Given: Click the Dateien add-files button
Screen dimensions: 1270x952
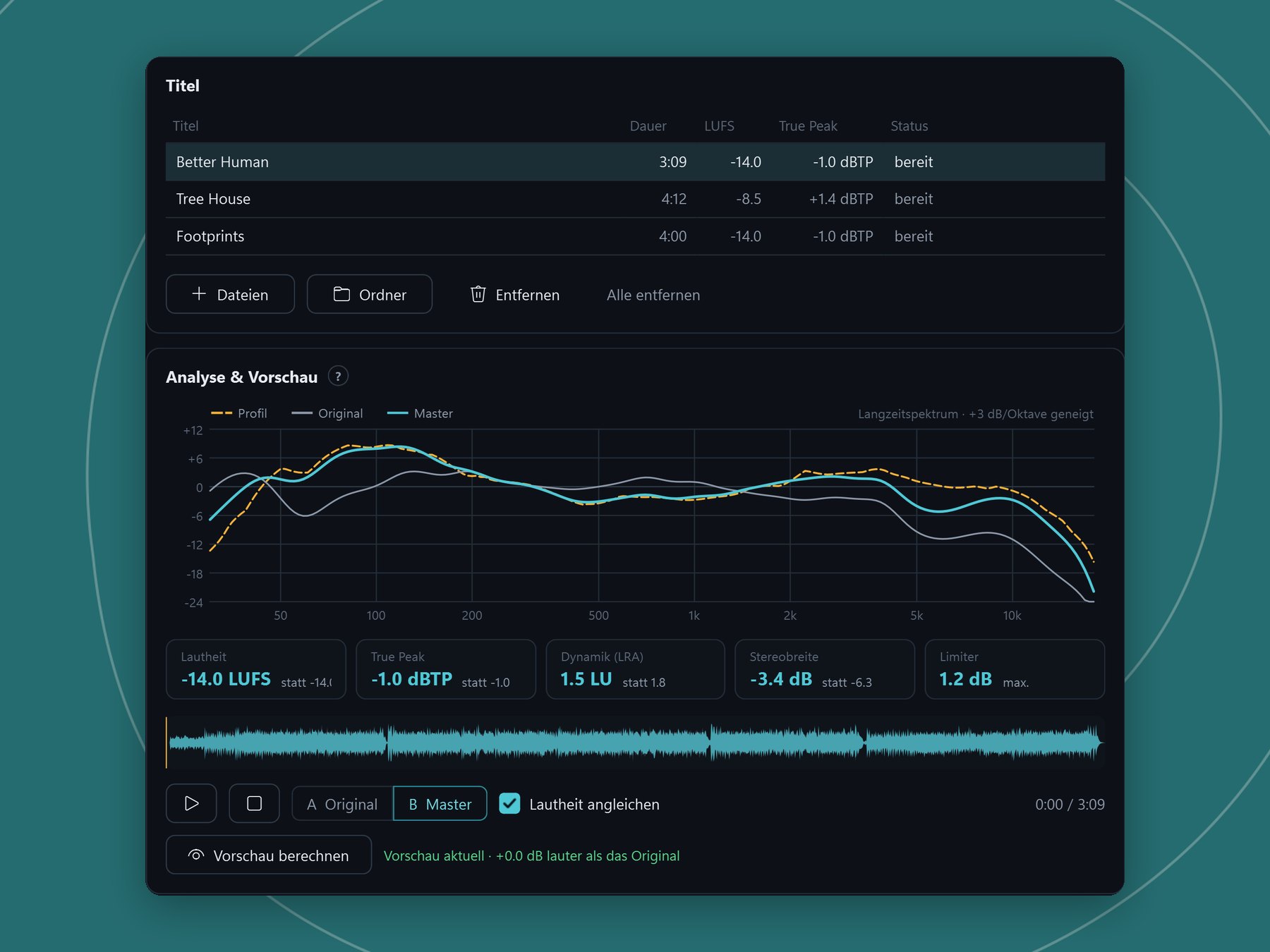Looking at the screenshot, I should [230, 294].
